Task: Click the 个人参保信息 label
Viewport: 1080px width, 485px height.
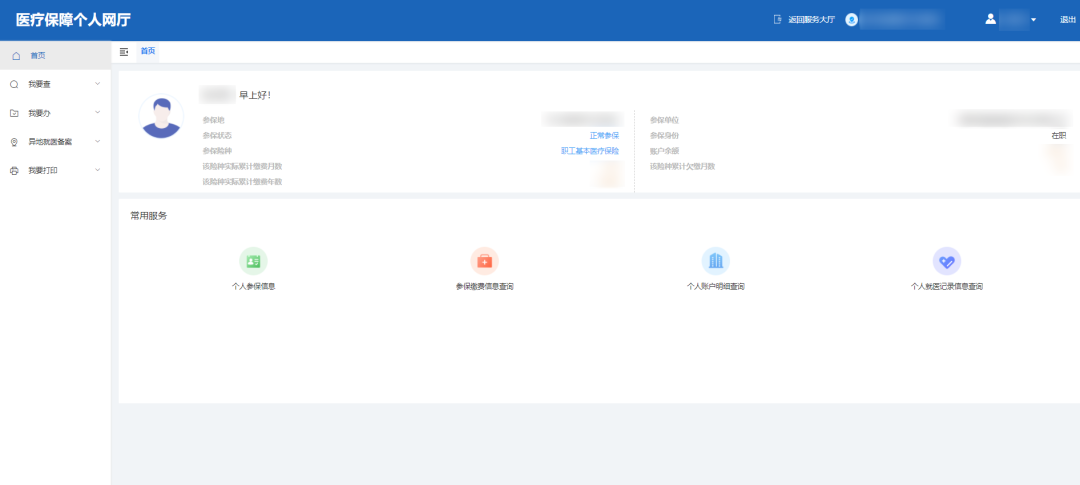Action: click(253, 287)
